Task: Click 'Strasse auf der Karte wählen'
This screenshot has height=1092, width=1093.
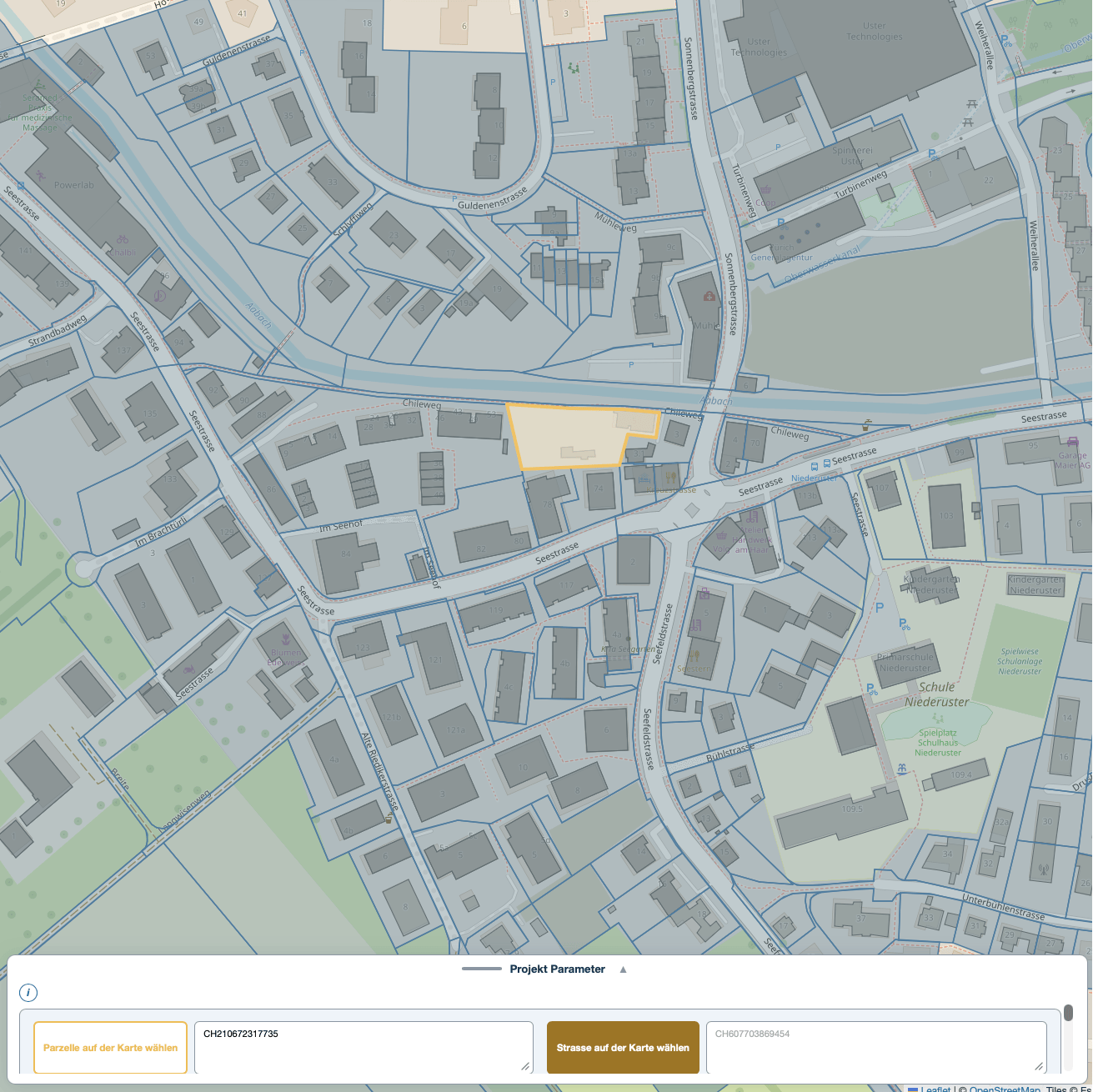Action: (623, 1048)
